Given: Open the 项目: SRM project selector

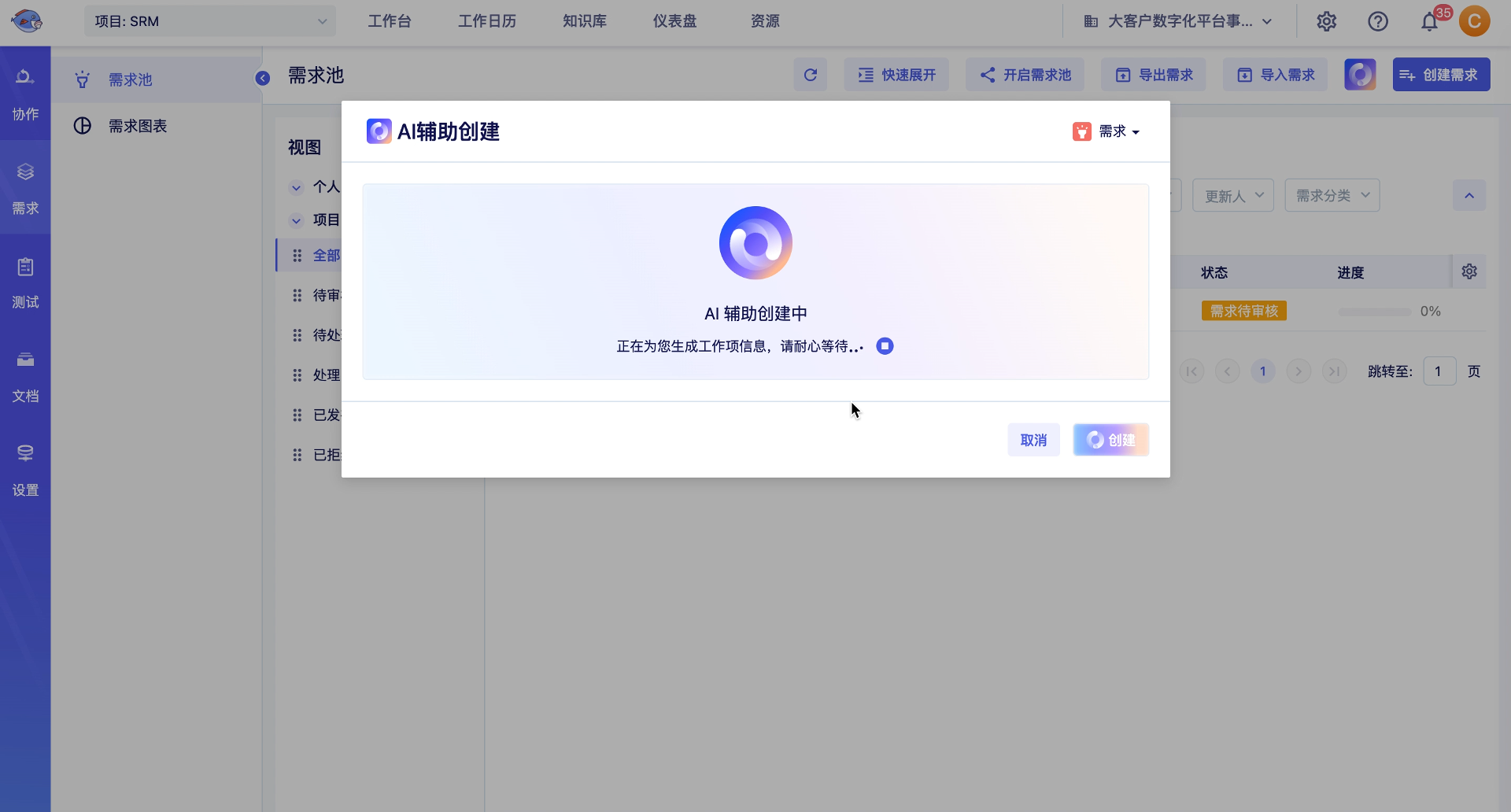Looking at the screenshot, I should (210, 21).
